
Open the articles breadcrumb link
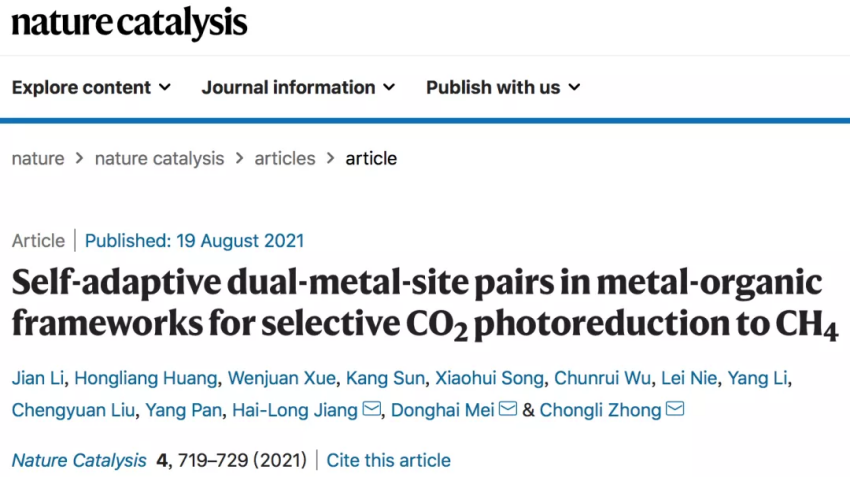285,158
